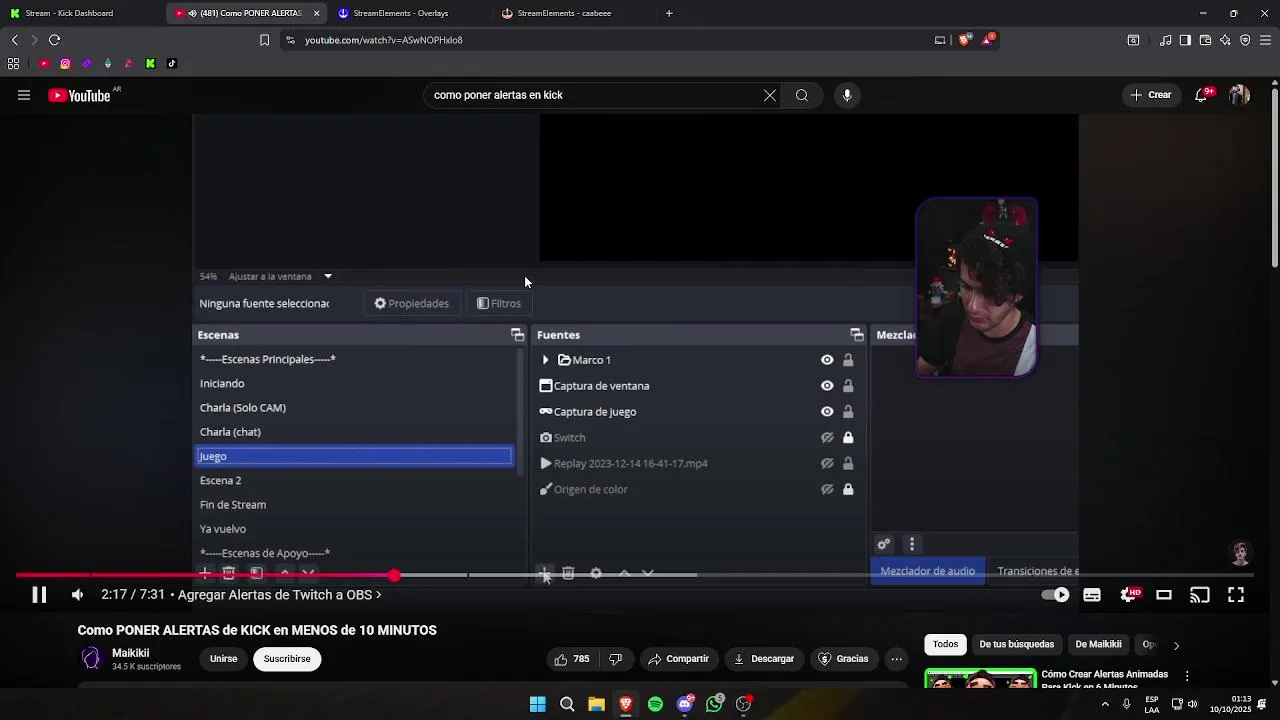Image resolution: width=1280 pixels, height=720 pixels.
Task: Toggle the eye for 'Marco 1' in the video
Action: coord(827,360)
